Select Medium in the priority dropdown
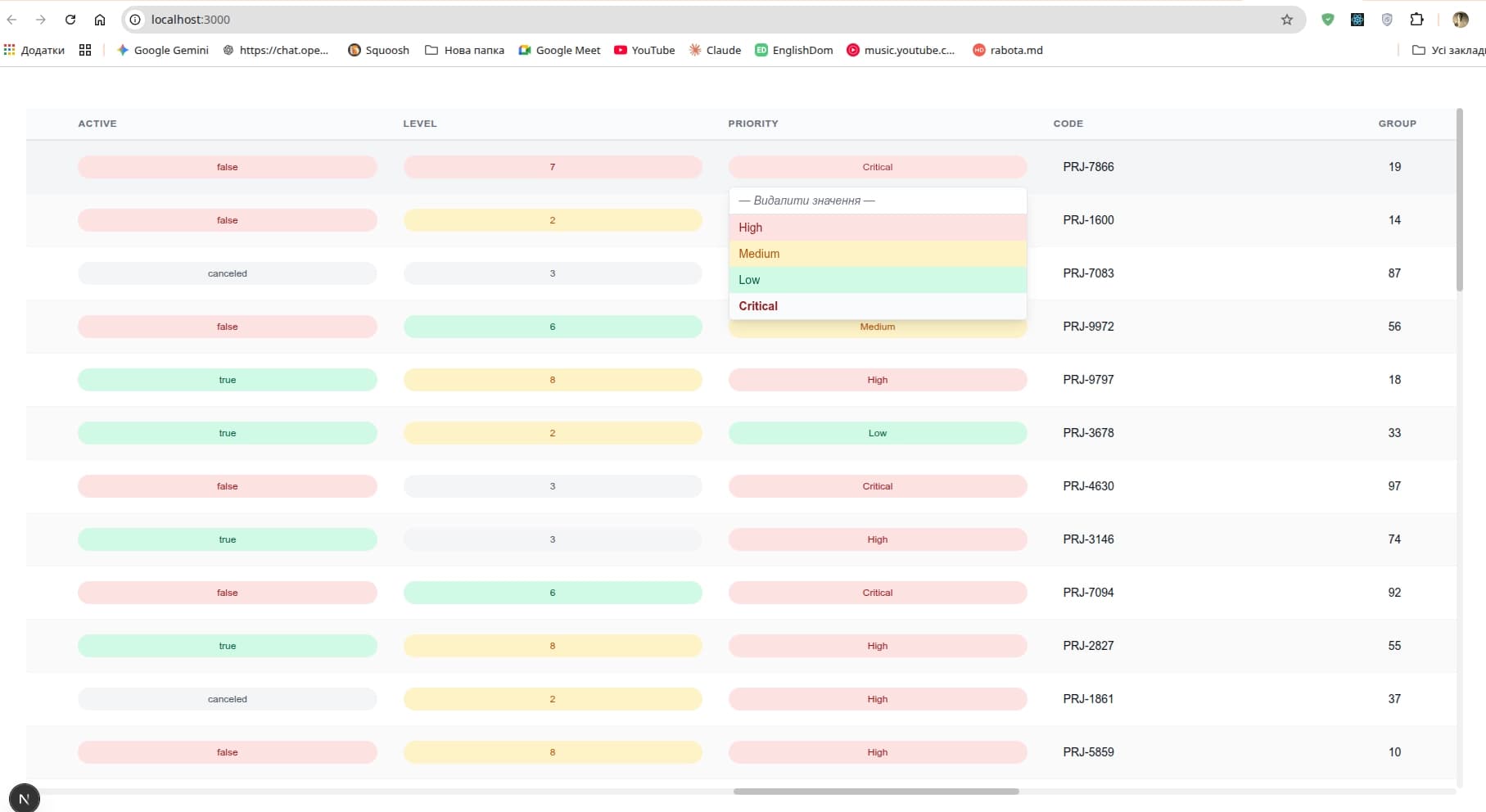Viewport: 1486px width, 812px height. tap(878, 254)
